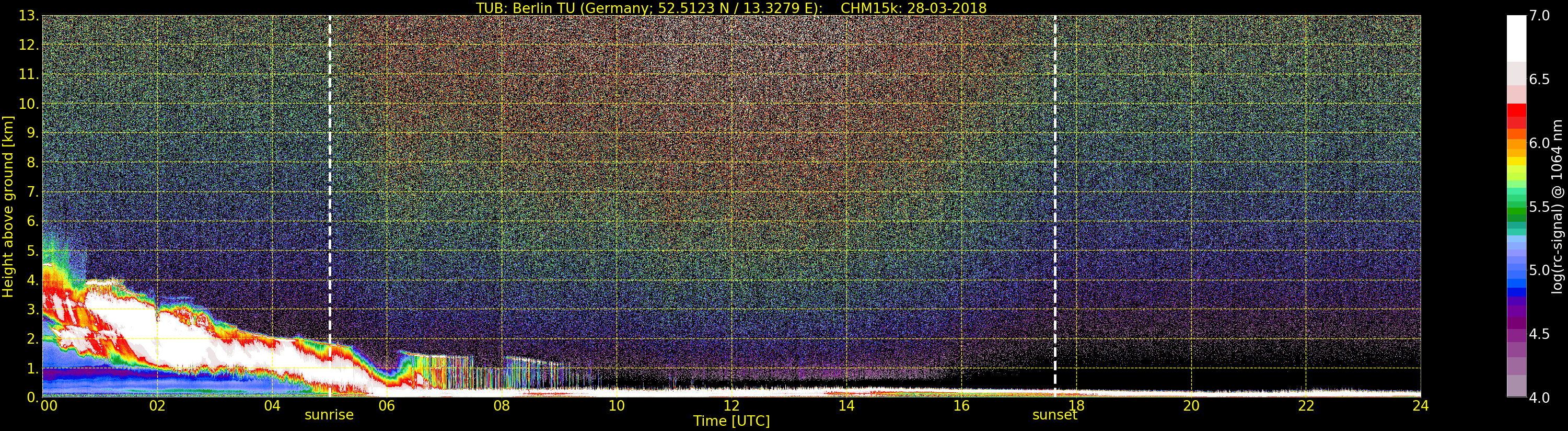Click the "0." height axis tick label
This screenshot has width=1568, height=431.
33,398
